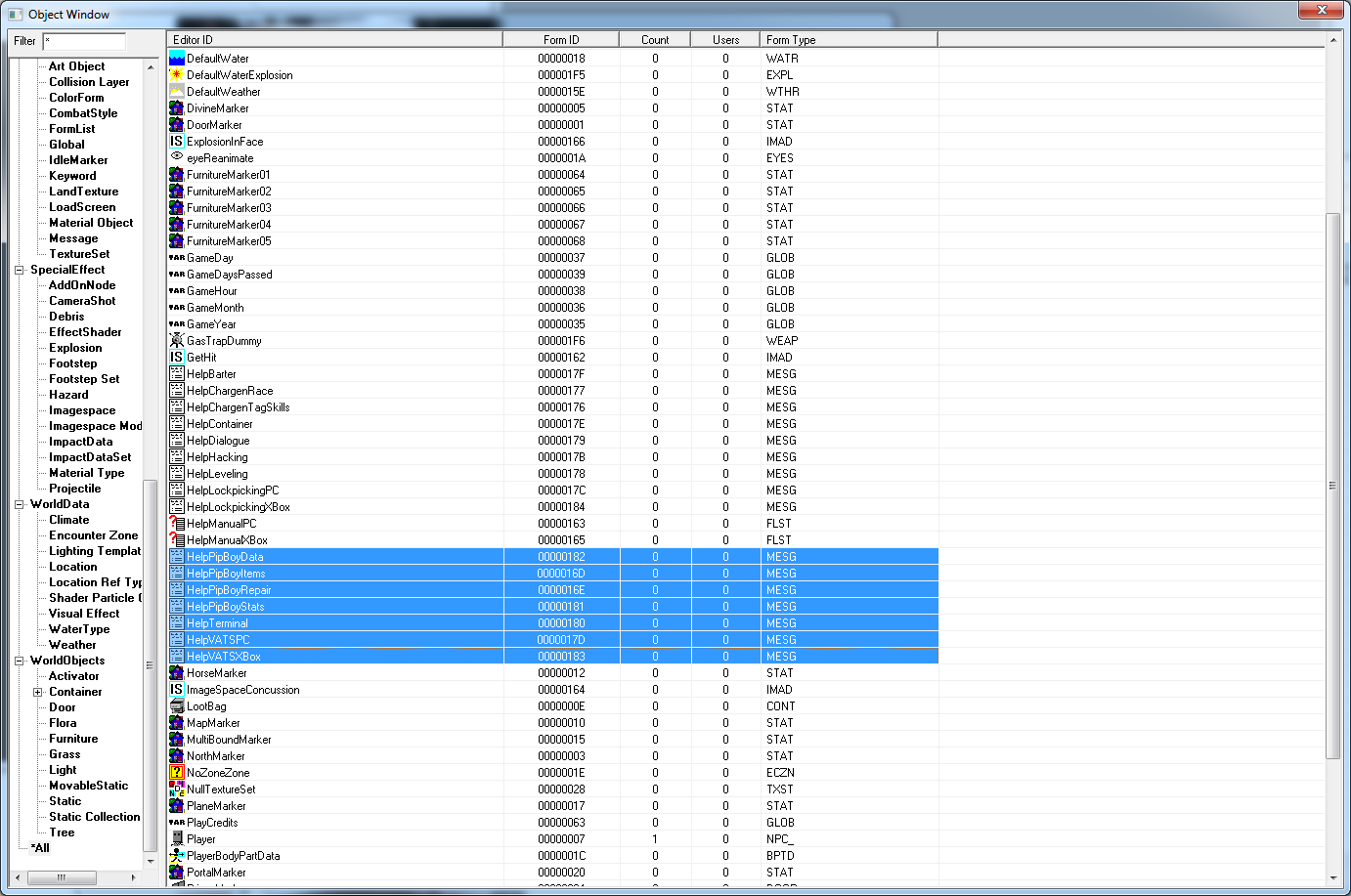Screen dimensions: 1351x896
Task: Select Encounter Zone category
Action: pyautogui.click(x=93, y=535)
